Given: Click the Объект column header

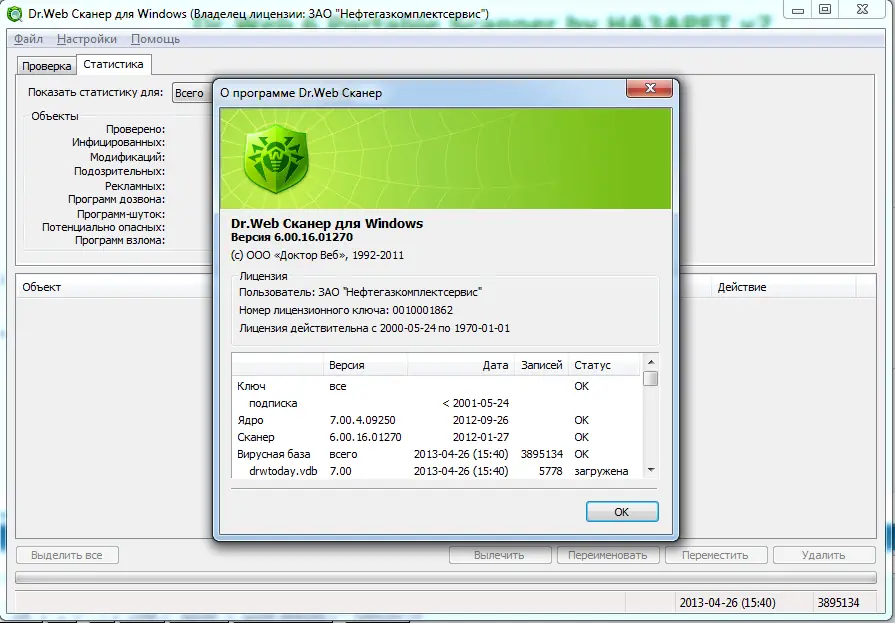Looking at the screenshot, I should click(114, 287).
